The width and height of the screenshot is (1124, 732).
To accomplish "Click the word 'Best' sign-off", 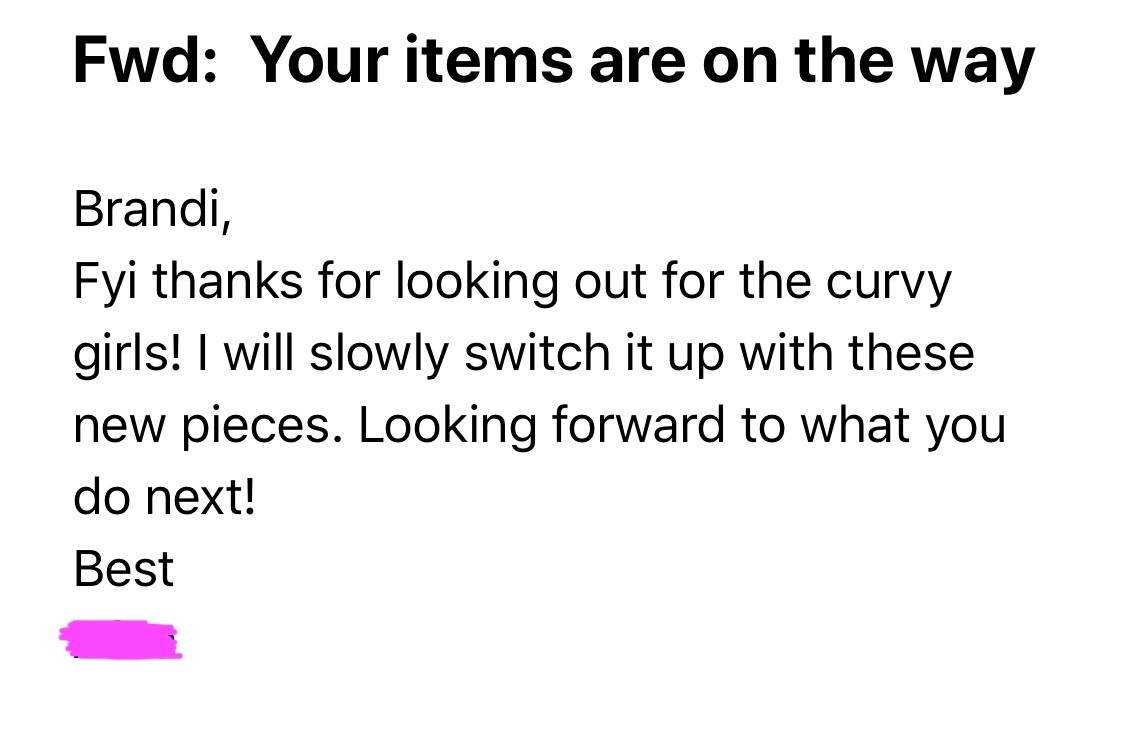I will 124,569.
